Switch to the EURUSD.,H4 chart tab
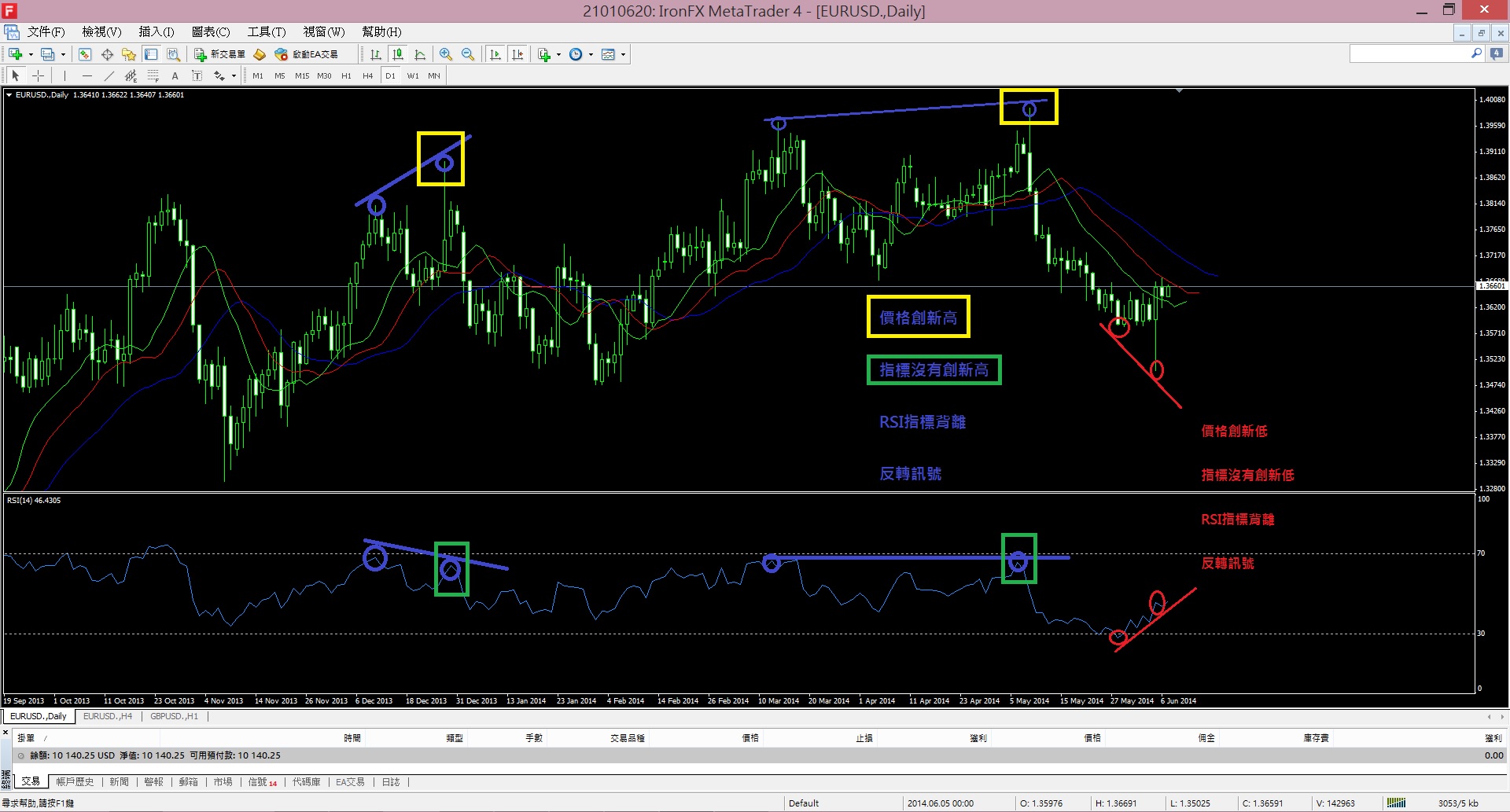1510x812 pixels. pos(108,716)
